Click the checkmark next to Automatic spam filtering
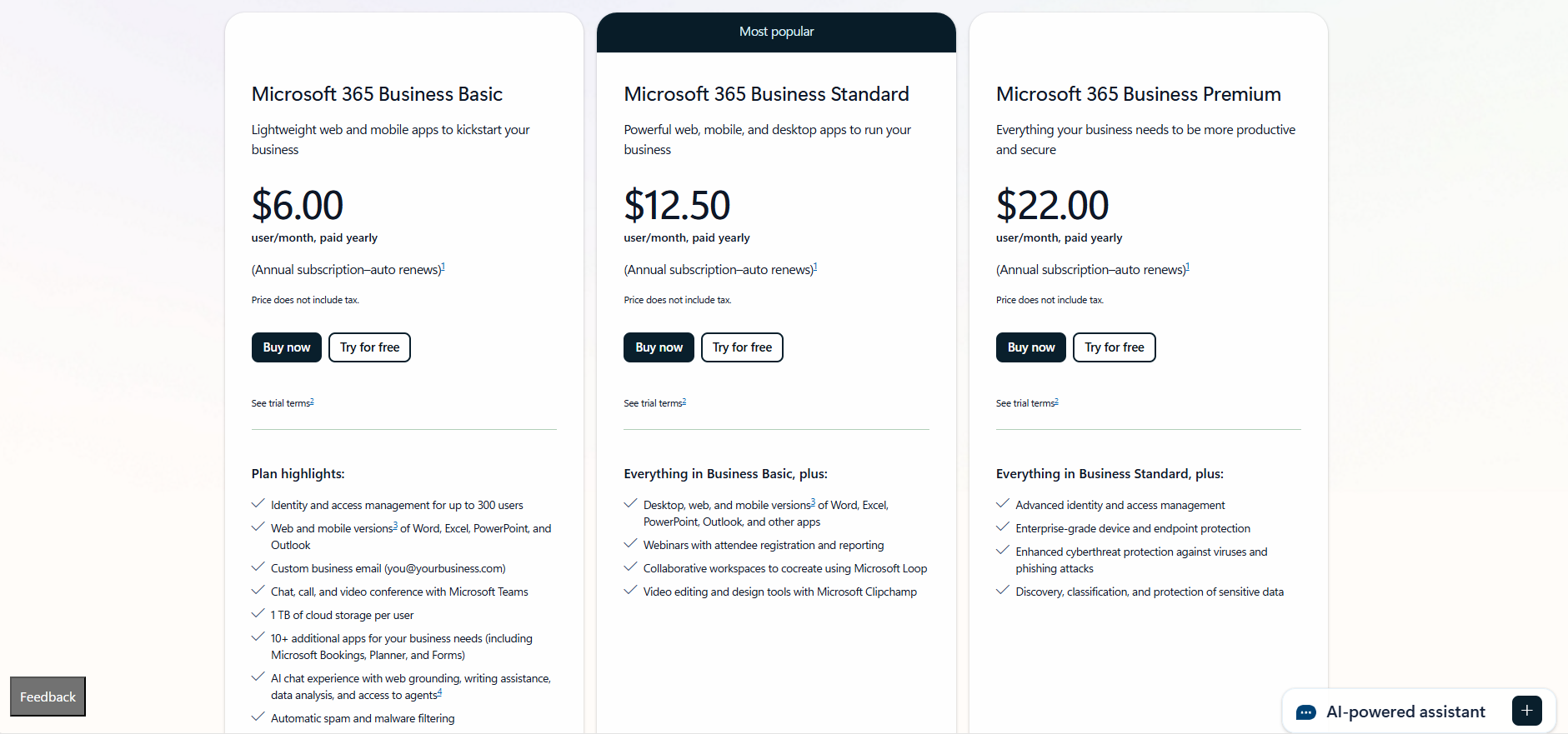1568x734 pixels. click(257, 717)
